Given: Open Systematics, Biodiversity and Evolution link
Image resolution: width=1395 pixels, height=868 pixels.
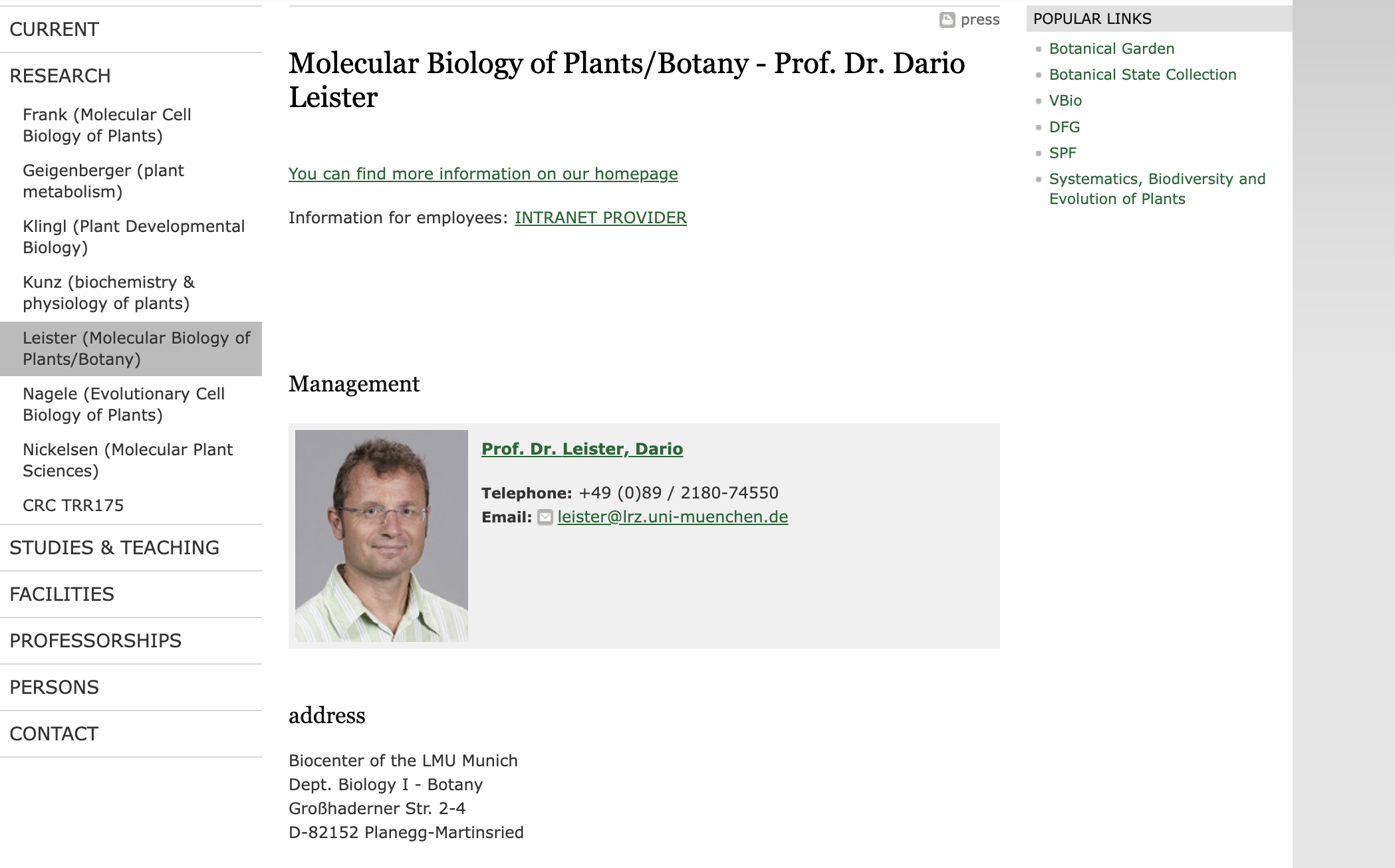Looking at the screenshot, I should coord(1157,189).
